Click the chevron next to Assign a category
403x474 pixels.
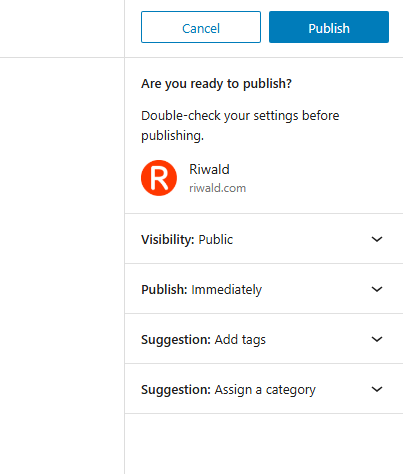[377, 389]
